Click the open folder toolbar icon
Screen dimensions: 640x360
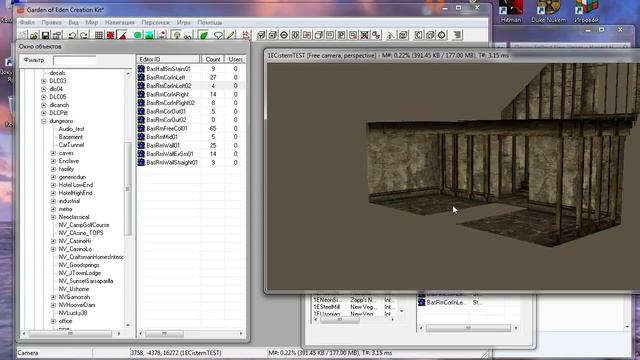(x=34, y=35)
